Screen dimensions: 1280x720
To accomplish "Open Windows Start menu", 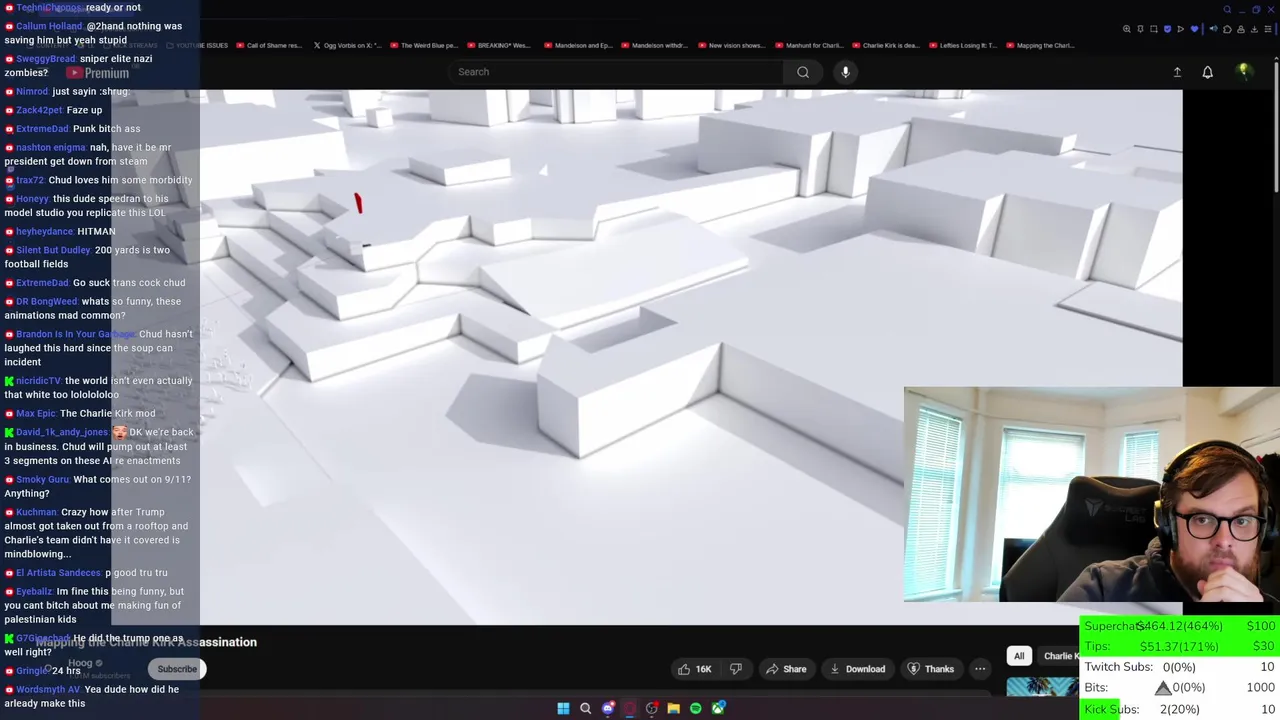I will tap(563, 708).
